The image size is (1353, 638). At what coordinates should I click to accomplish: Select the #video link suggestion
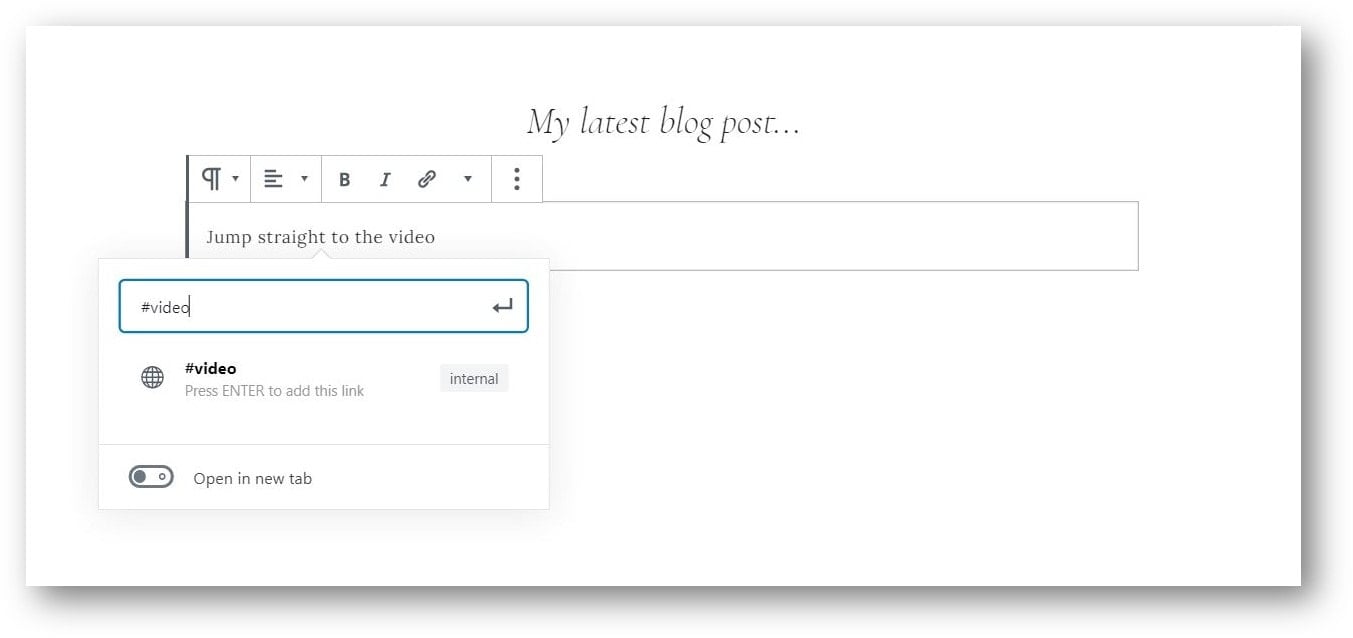(x=323, y=378)
